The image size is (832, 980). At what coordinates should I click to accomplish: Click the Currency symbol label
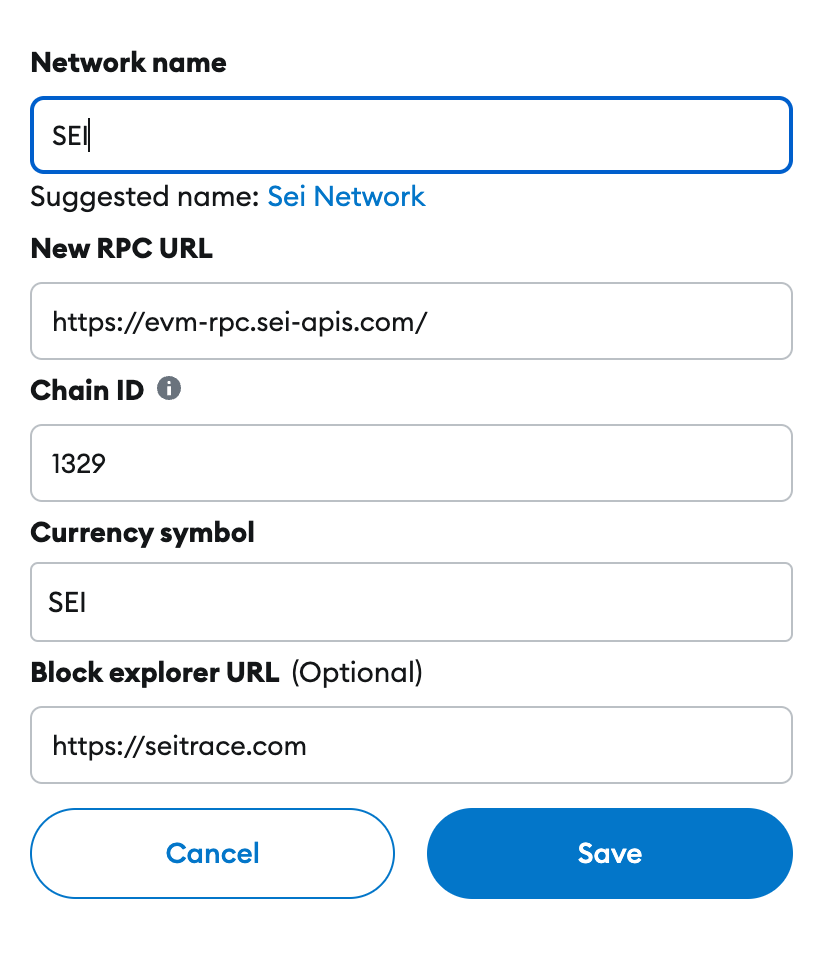tap(143, 533)
